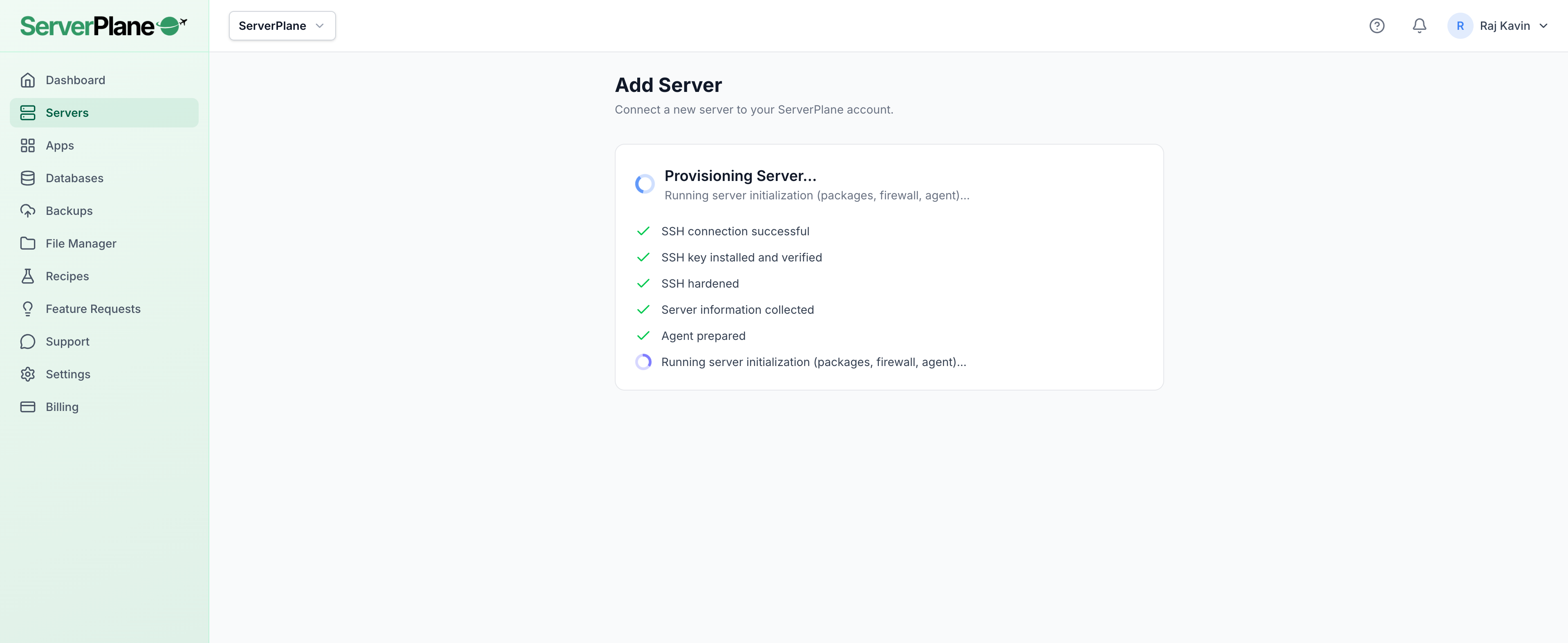
Task: Click the SSH hardened checkmark item
Action: 699,284
